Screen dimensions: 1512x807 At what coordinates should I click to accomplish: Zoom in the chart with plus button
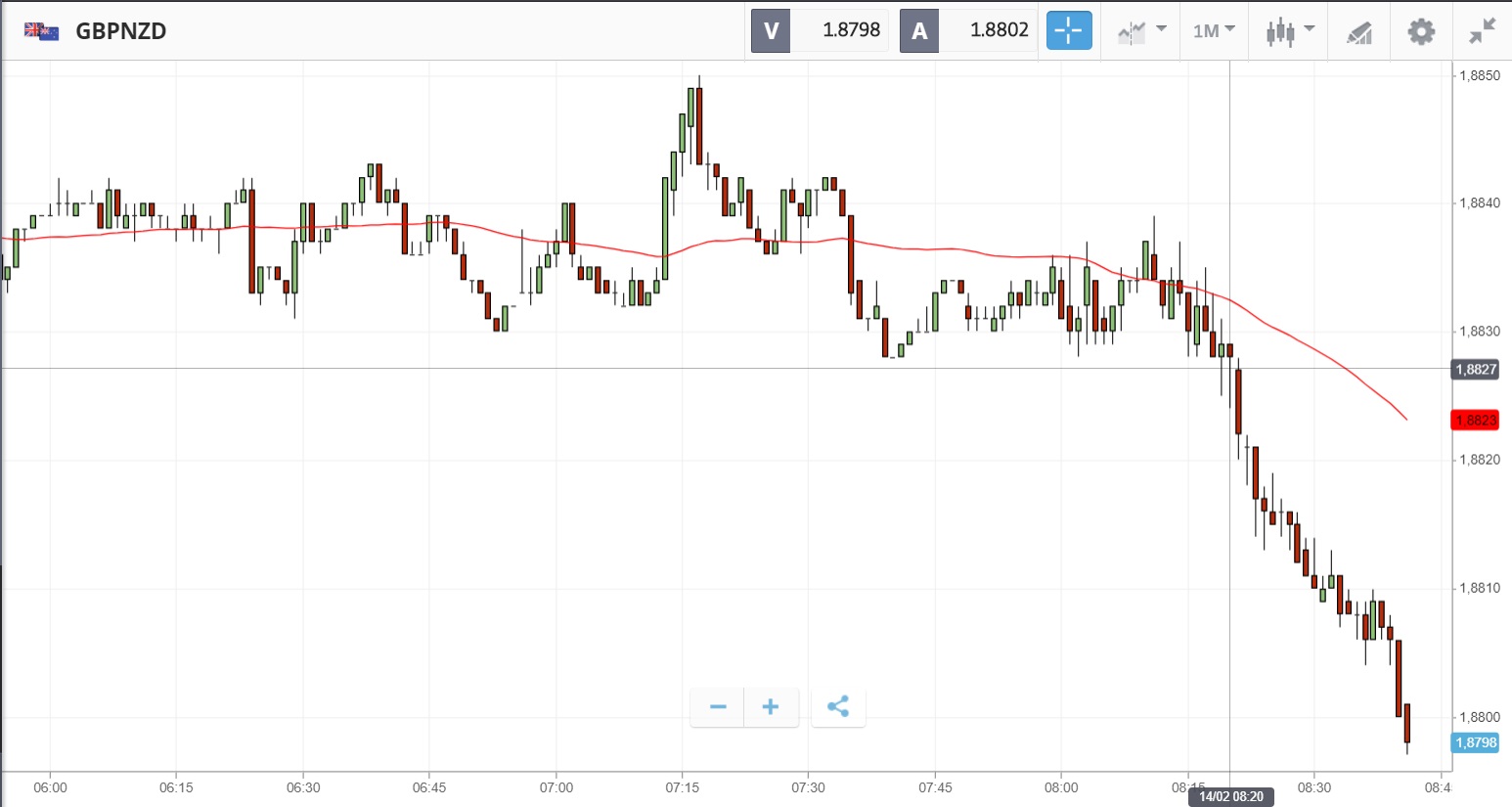771,707
